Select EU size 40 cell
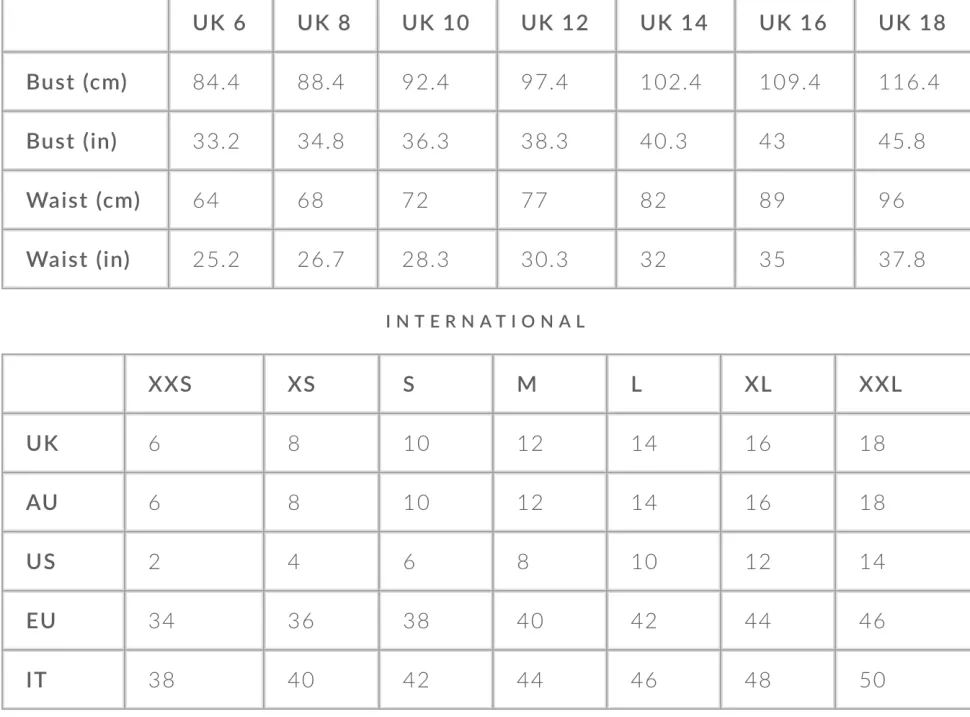The image size is (970, 717). pos(530,620)
